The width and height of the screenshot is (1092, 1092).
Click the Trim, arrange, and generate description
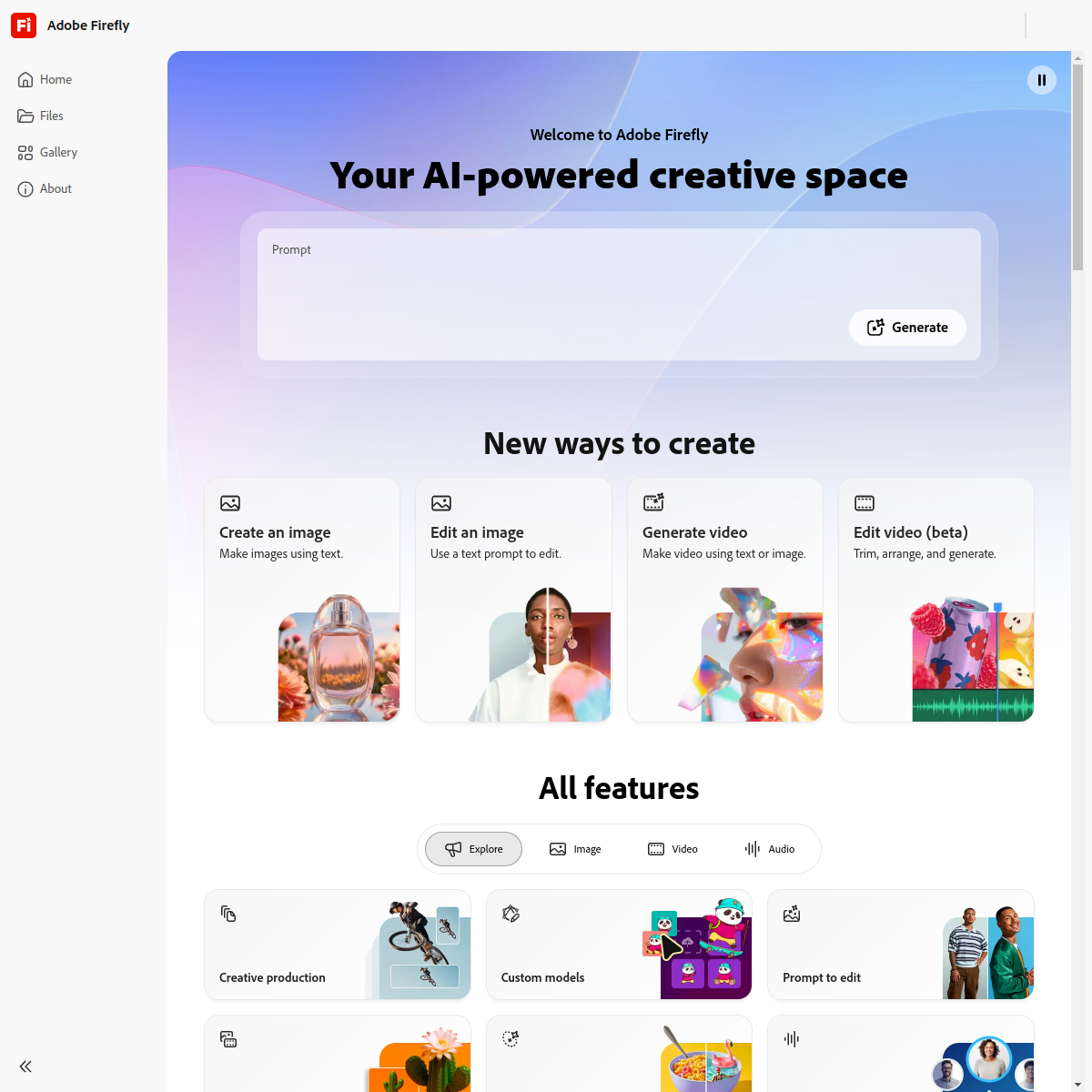(925, 553)
